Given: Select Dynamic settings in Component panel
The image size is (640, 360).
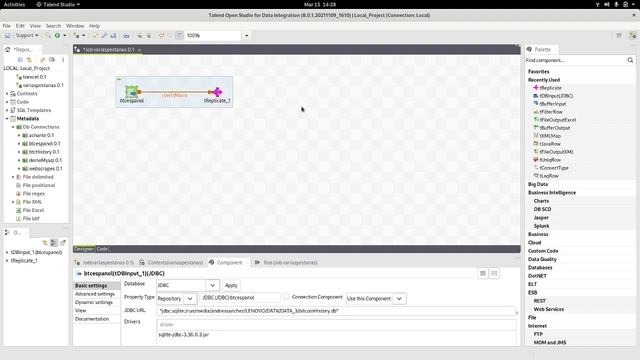Looking at the screenshot, I should click(x=94, y=302).
